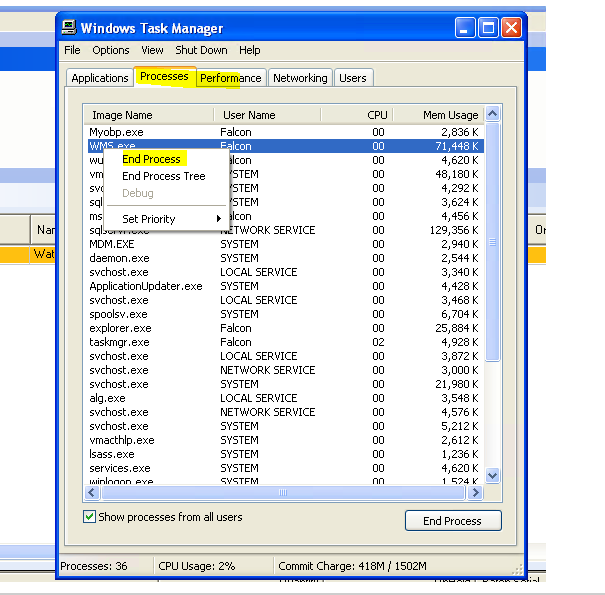Select the taskmgr.exe process

pyautogui.click(x=119, y=342)
